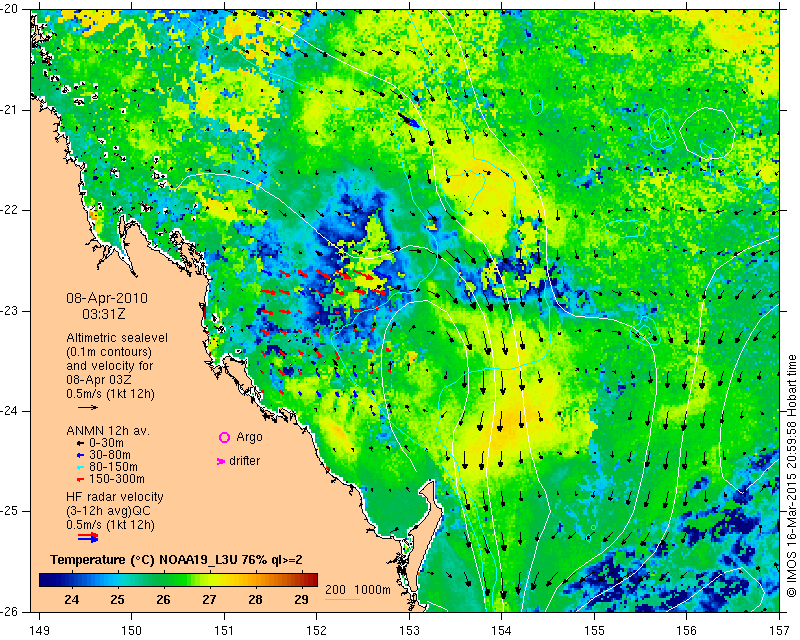The height and width of the screenshot is (640, 800).
Task: Click the longitude axis label 155
Action: point(594,631)
